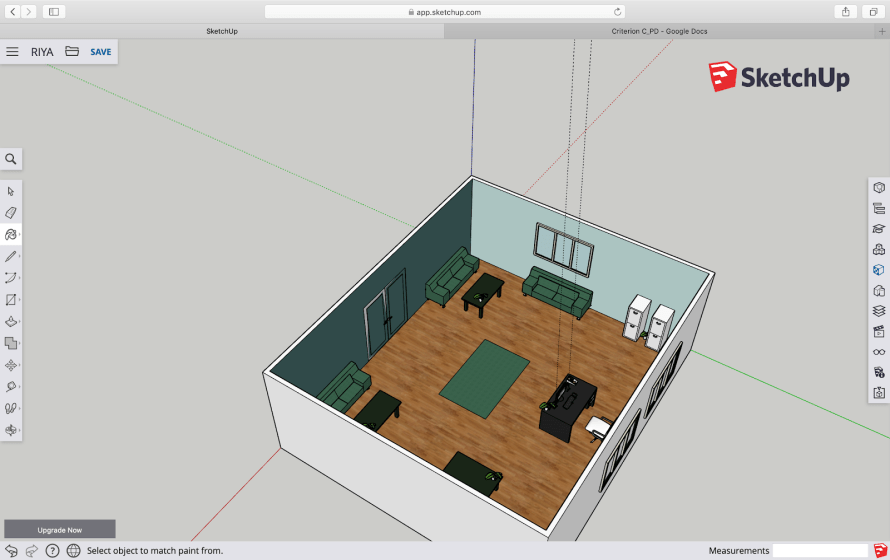The height and width of the screenshot is (560, 890).
Task: Open the Display glasses panel
Action: (x=878, y=352)
